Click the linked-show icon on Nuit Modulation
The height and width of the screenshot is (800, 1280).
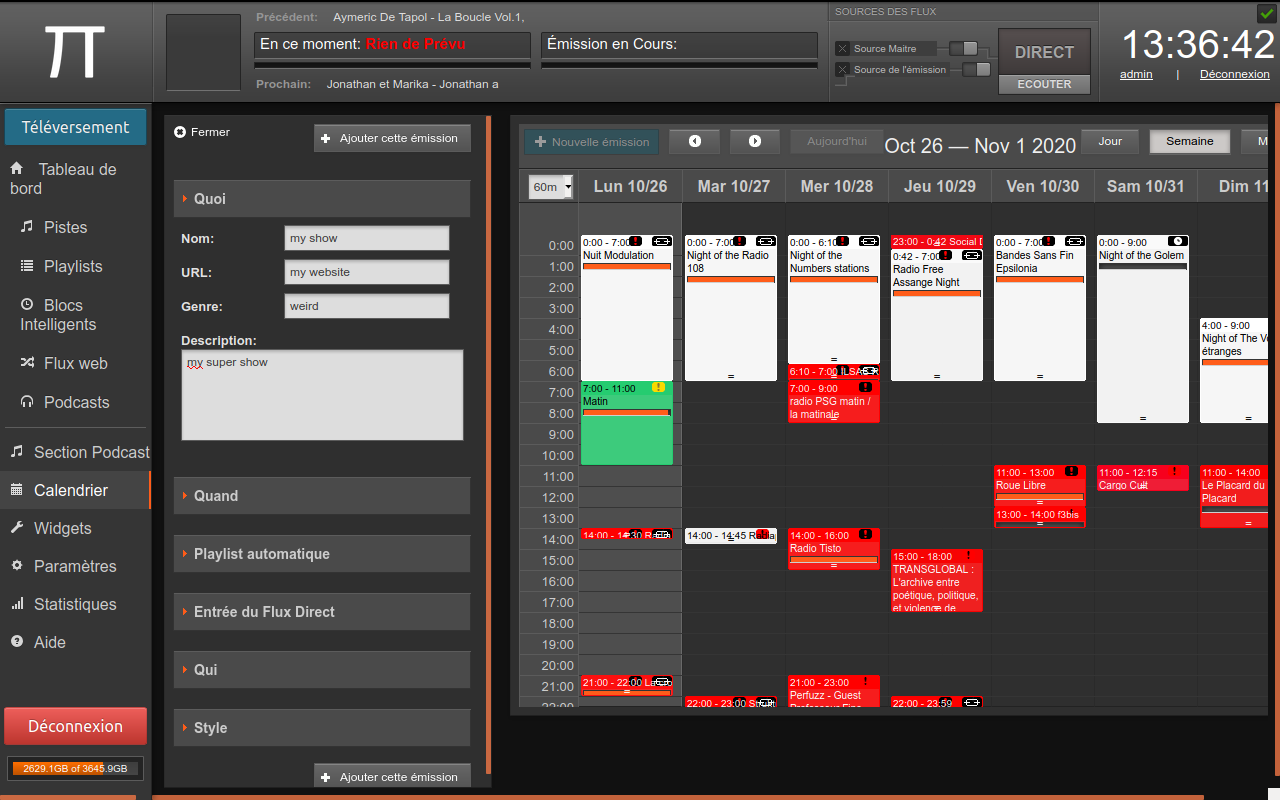[661, 241]
